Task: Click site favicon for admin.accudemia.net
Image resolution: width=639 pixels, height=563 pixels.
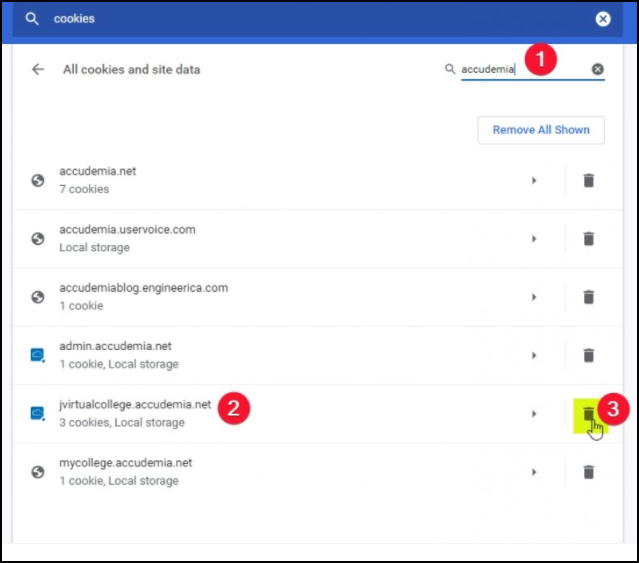Action: point(38,355)
